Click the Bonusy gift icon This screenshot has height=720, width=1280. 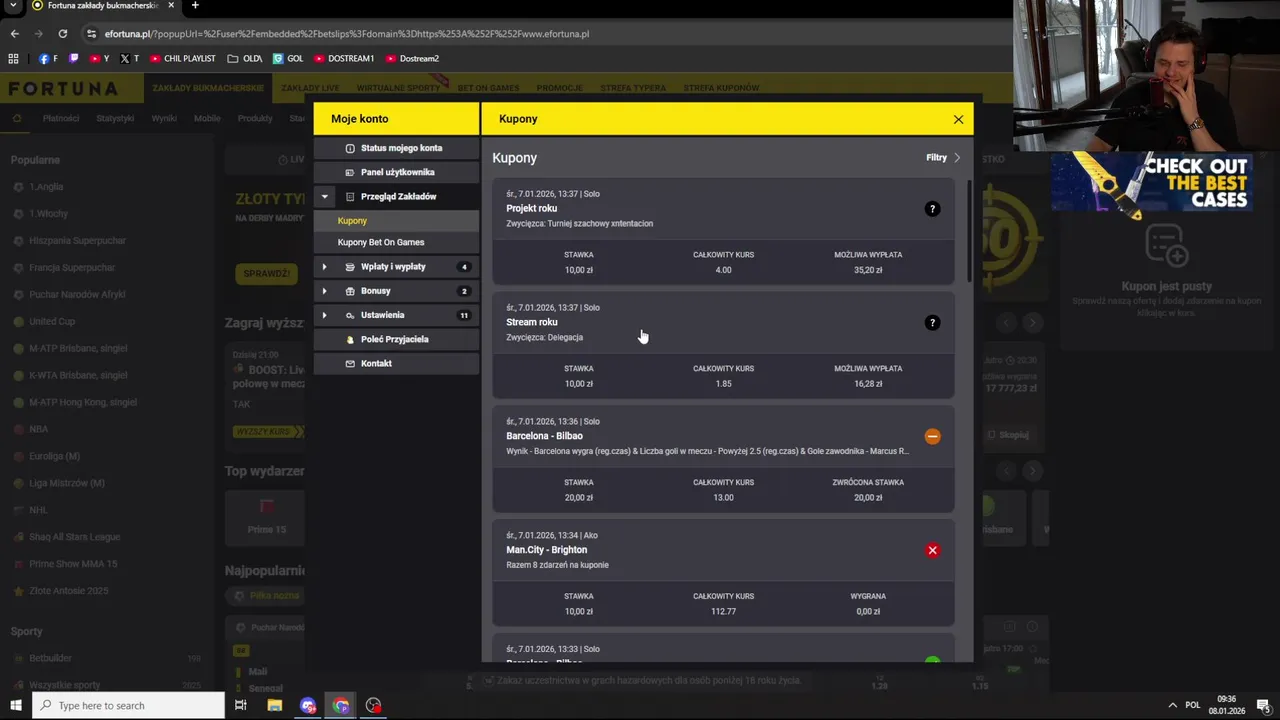tap(350, 291)
